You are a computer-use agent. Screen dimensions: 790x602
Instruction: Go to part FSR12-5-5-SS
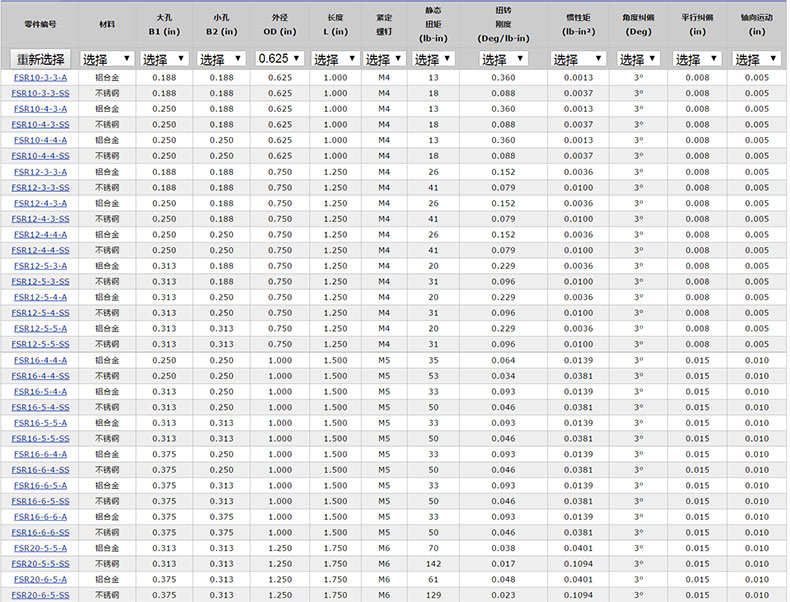41,344
